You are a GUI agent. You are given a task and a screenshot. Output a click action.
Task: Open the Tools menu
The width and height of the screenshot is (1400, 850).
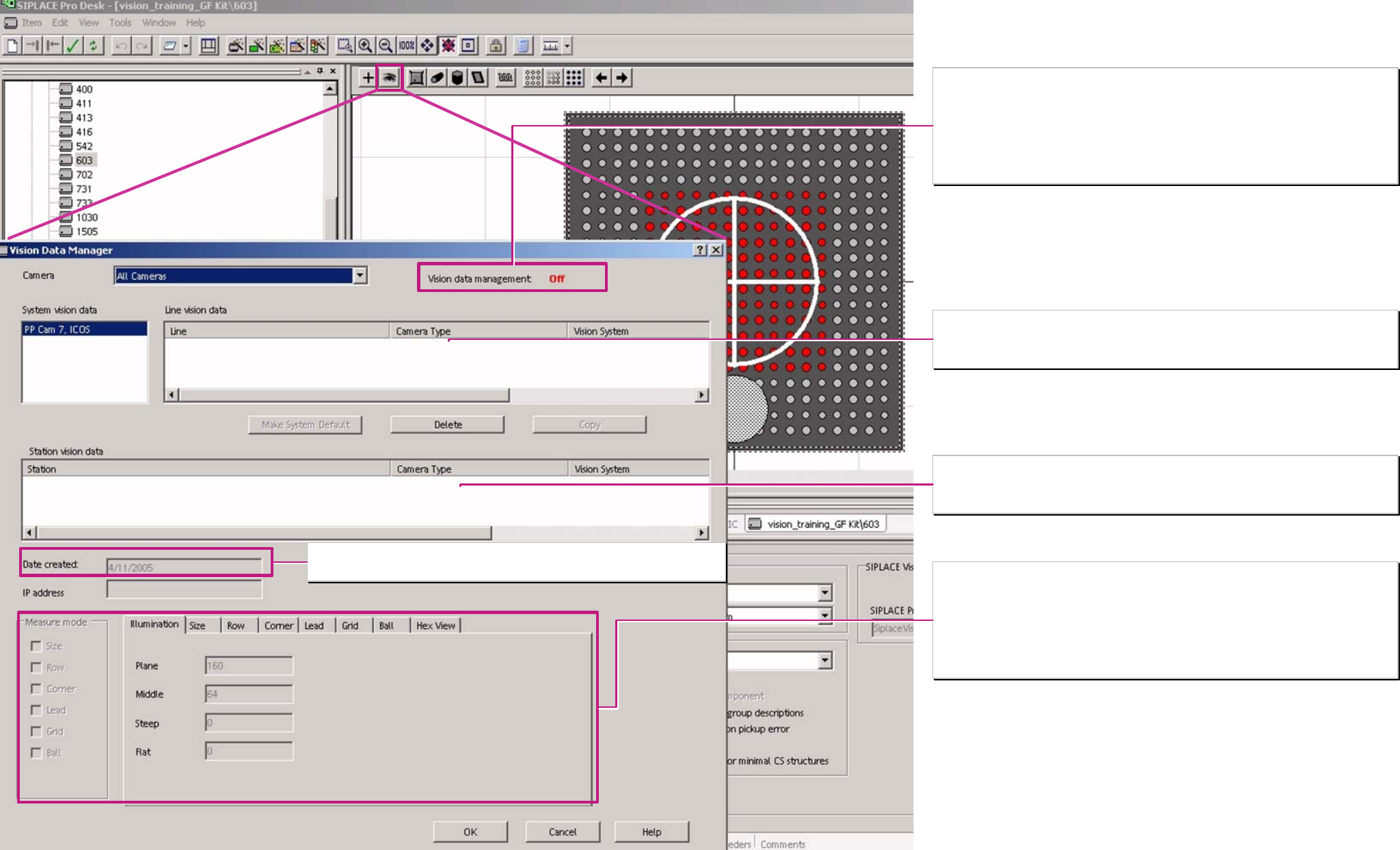(120, 23)
